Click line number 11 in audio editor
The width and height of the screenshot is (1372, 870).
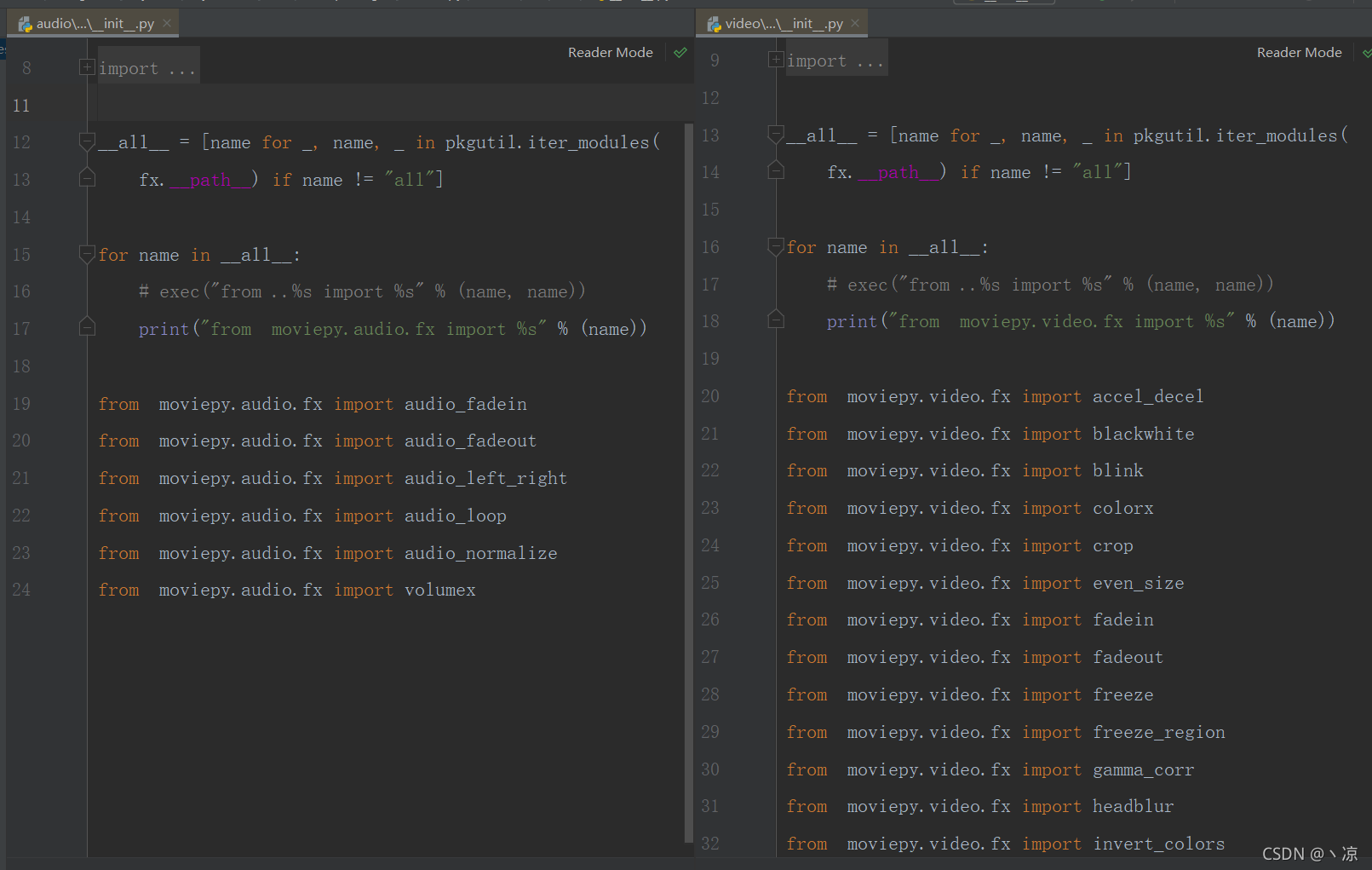pos(21,106)
